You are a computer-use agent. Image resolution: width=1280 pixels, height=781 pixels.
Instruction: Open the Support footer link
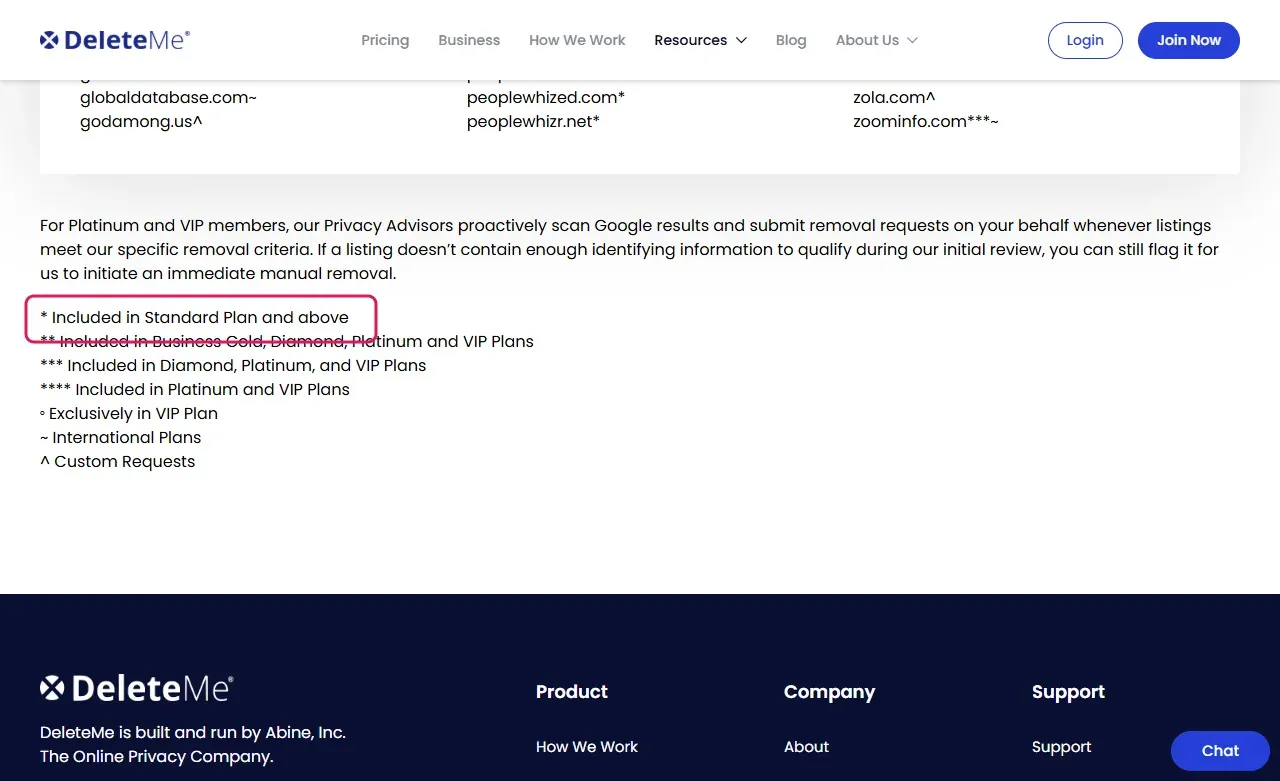pyautogui.click(x=1062, y=746)
